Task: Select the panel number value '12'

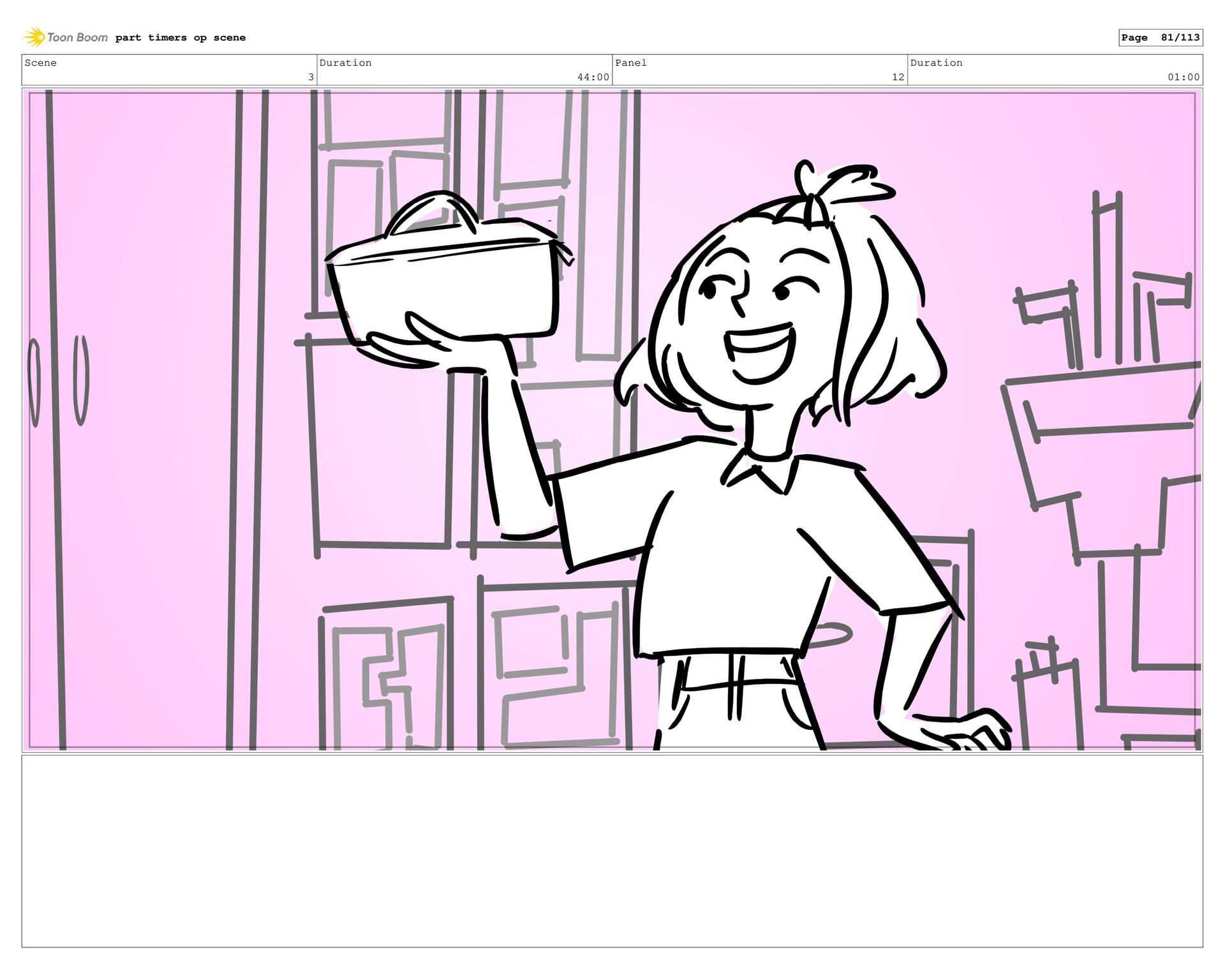Action: pos(898,77)
